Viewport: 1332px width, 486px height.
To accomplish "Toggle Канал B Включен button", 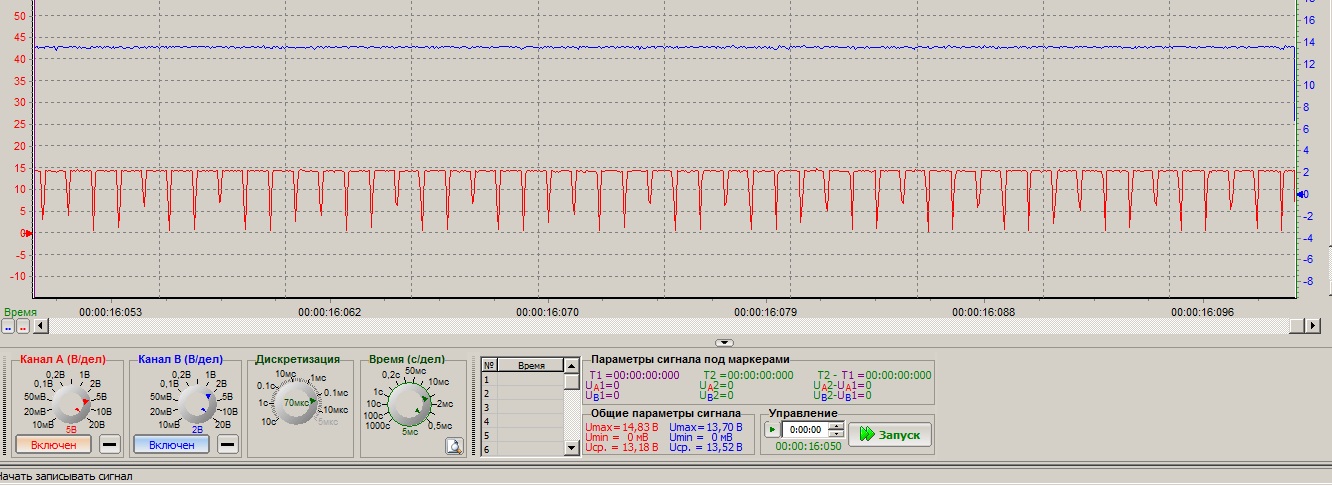I will 171,444.
